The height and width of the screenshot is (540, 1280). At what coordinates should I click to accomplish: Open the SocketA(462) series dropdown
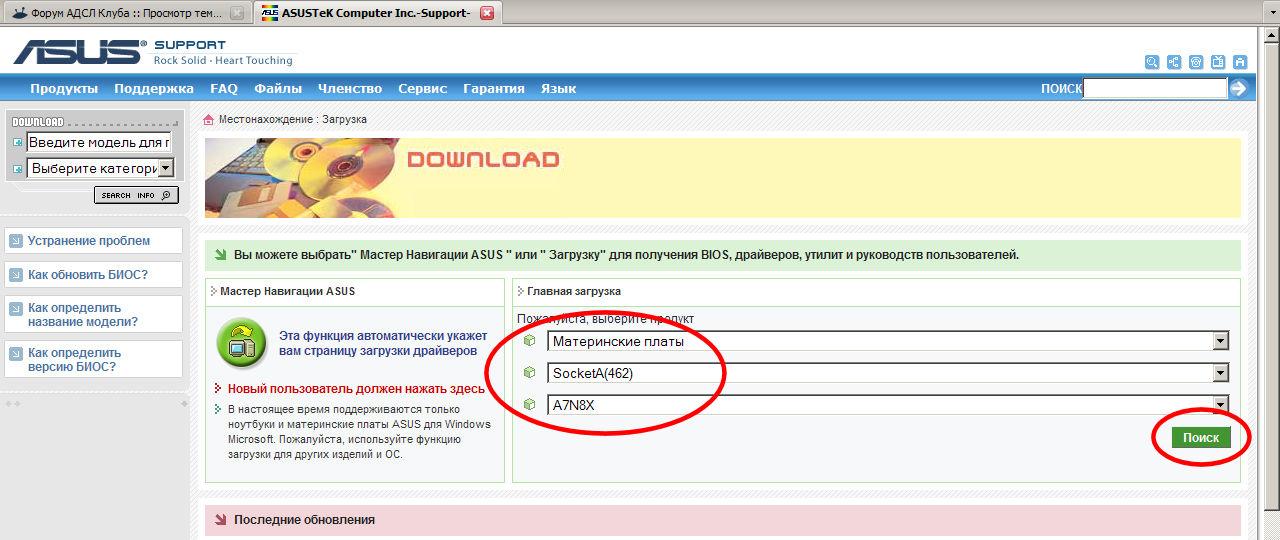pyautogui.click(x=888, y=373)
